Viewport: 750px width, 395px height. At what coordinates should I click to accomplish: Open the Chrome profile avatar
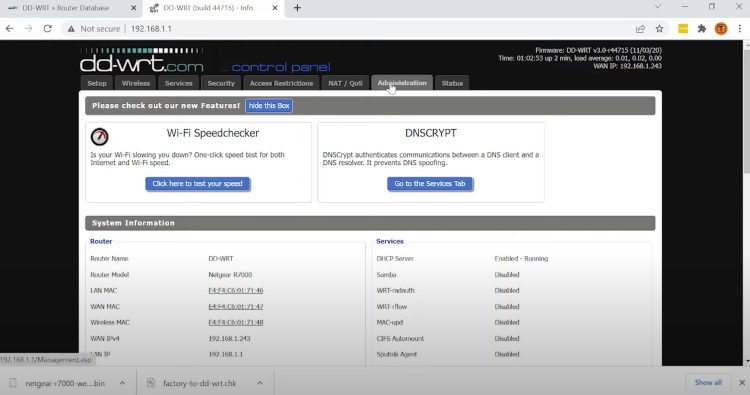pyautogui.click(x=721, y=29)
